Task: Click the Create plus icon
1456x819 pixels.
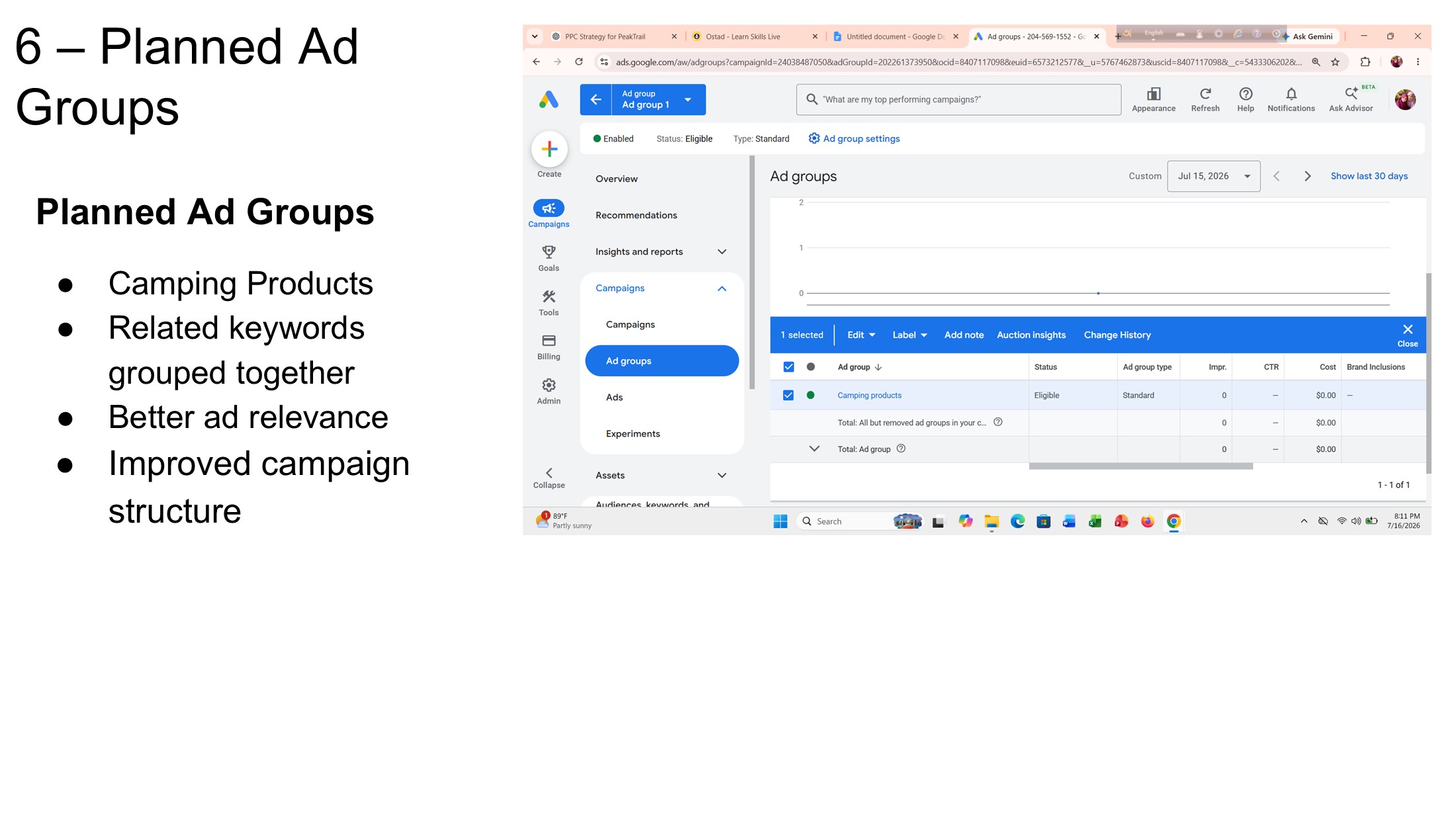Action: point(549,149)
